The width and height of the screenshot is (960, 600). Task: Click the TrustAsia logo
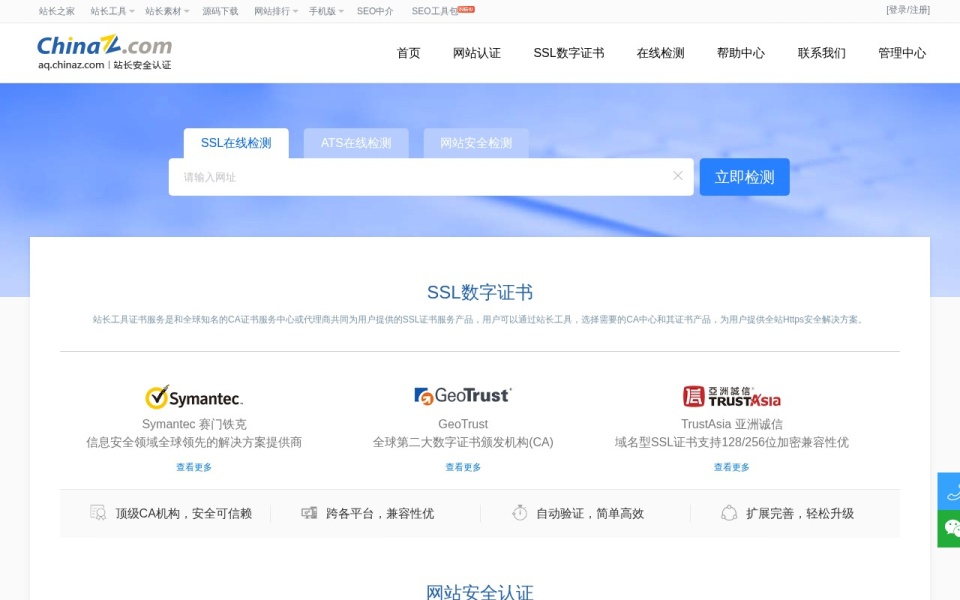732,397
